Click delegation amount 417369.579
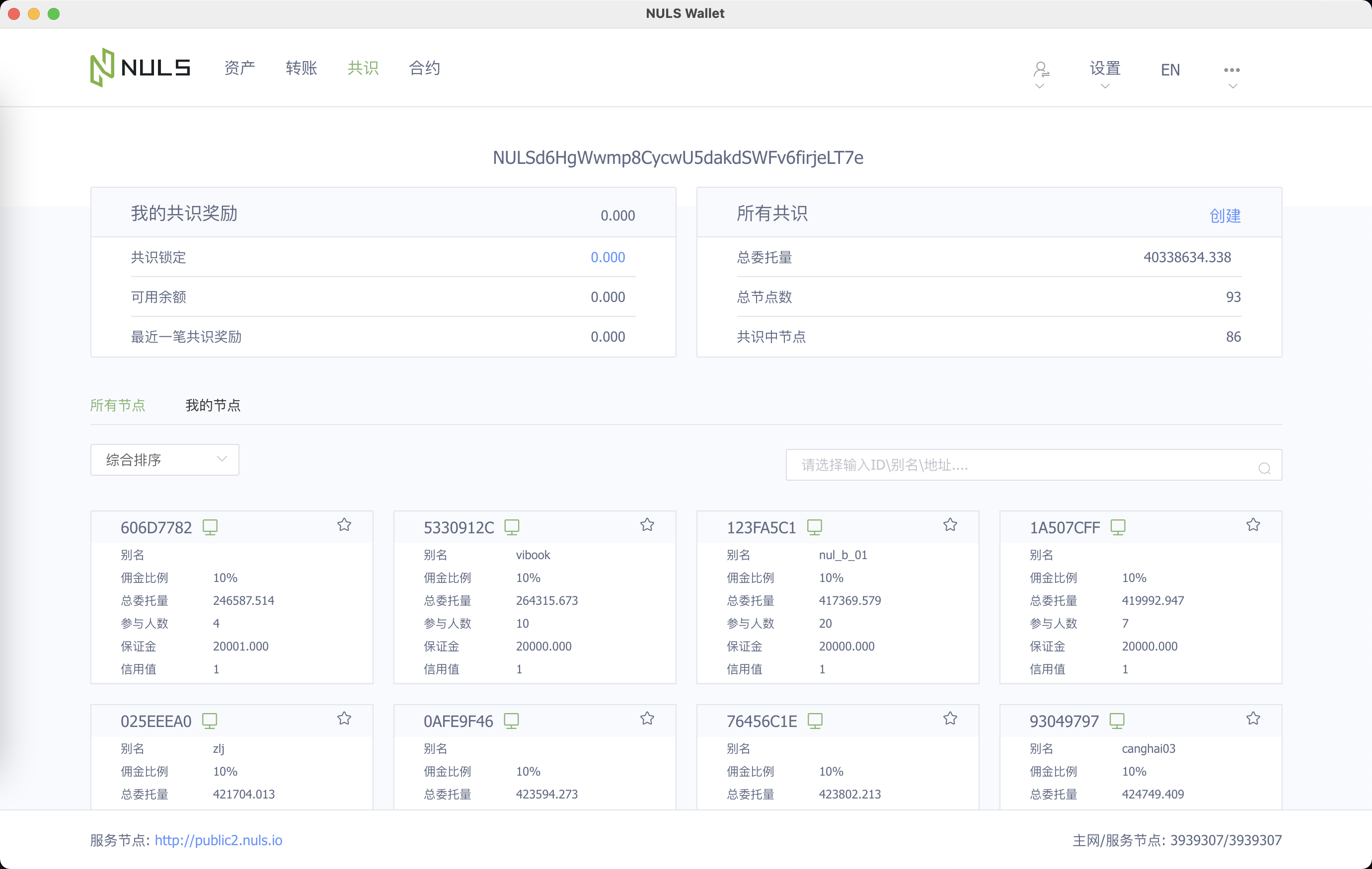The width and height of the screenshot is (1372, 869). coord(849,600)
